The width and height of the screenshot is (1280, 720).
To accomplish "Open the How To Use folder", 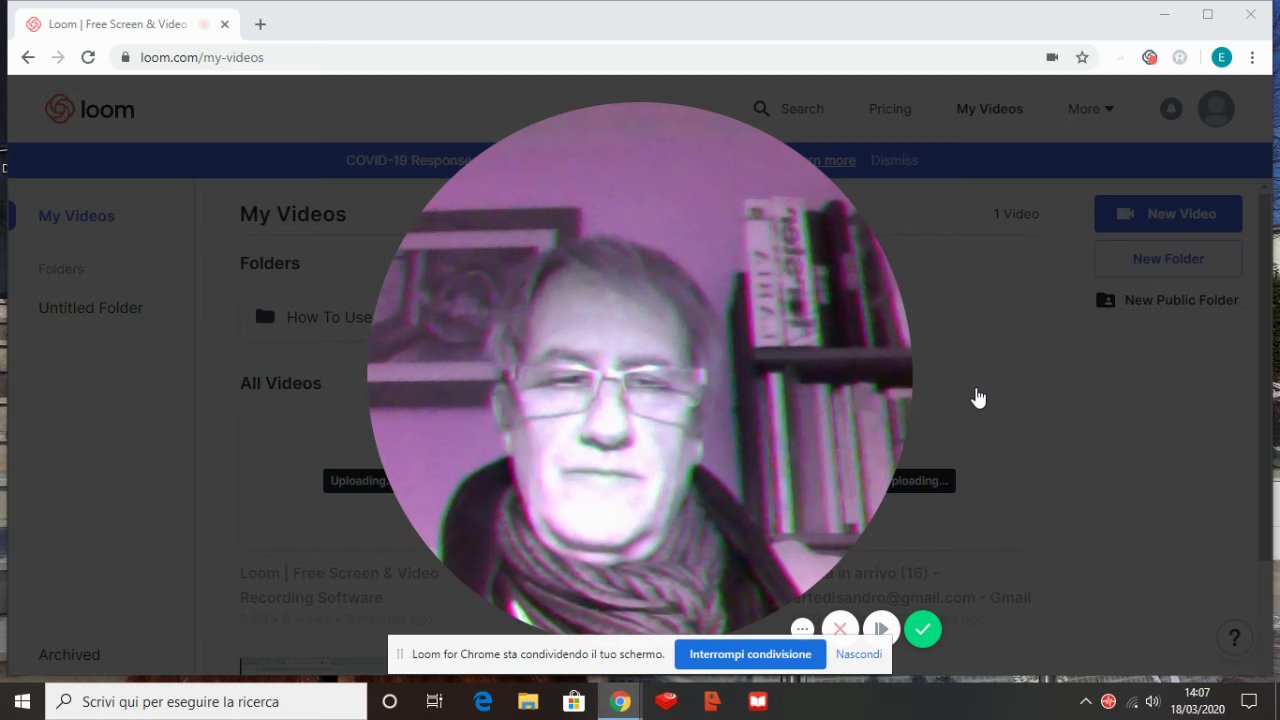I will pos(313,317).
